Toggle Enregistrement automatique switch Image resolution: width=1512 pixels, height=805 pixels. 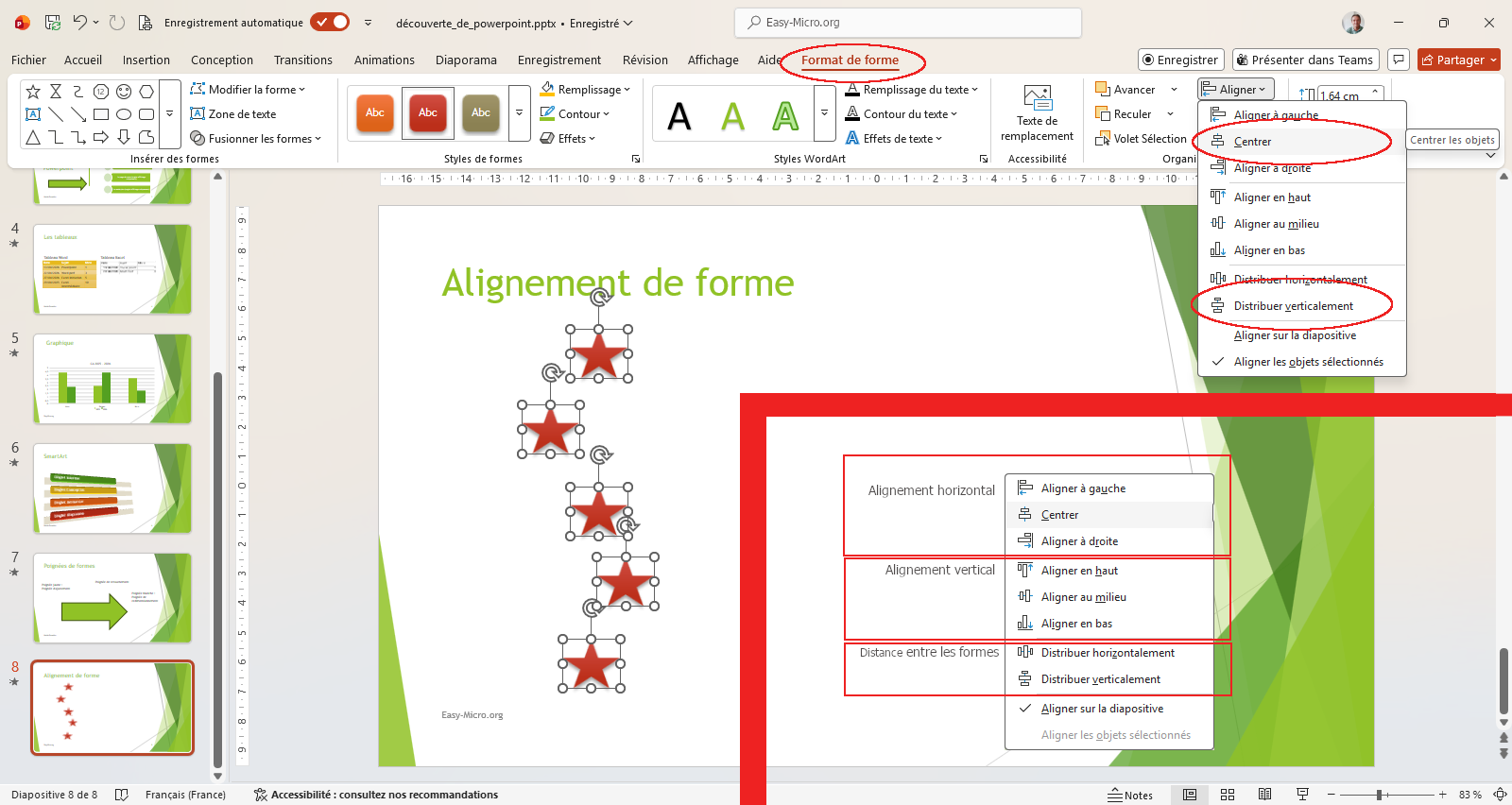(330, 23)
